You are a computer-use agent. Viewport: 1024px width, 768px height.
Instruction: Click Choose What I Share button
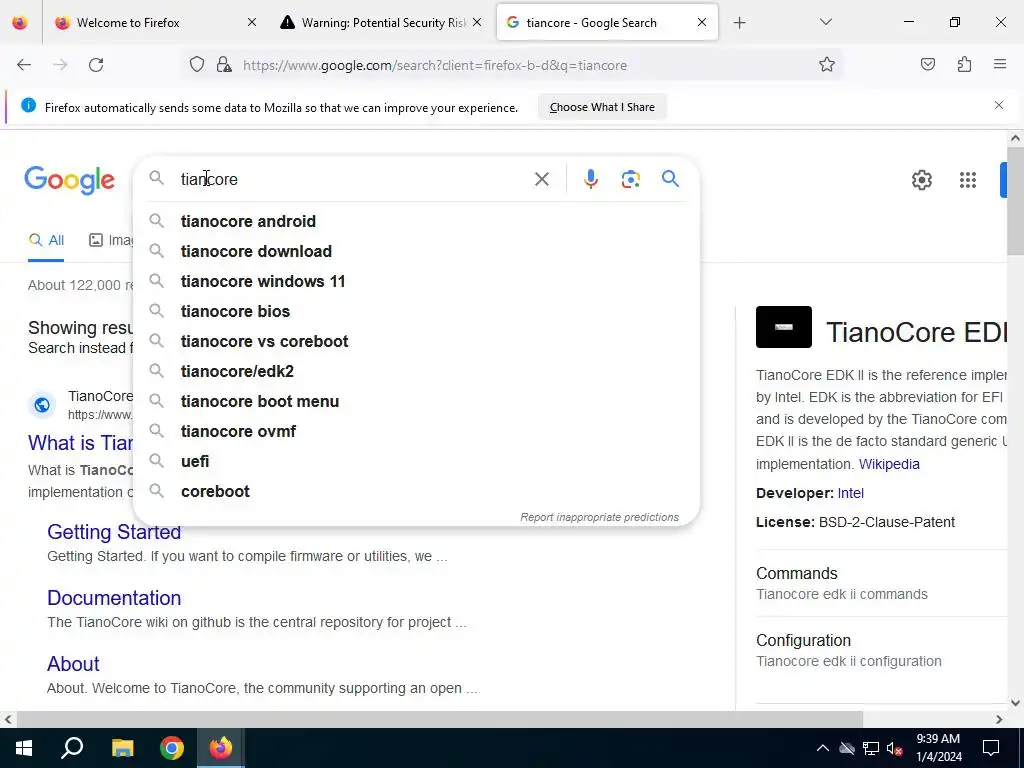(601, 107)
